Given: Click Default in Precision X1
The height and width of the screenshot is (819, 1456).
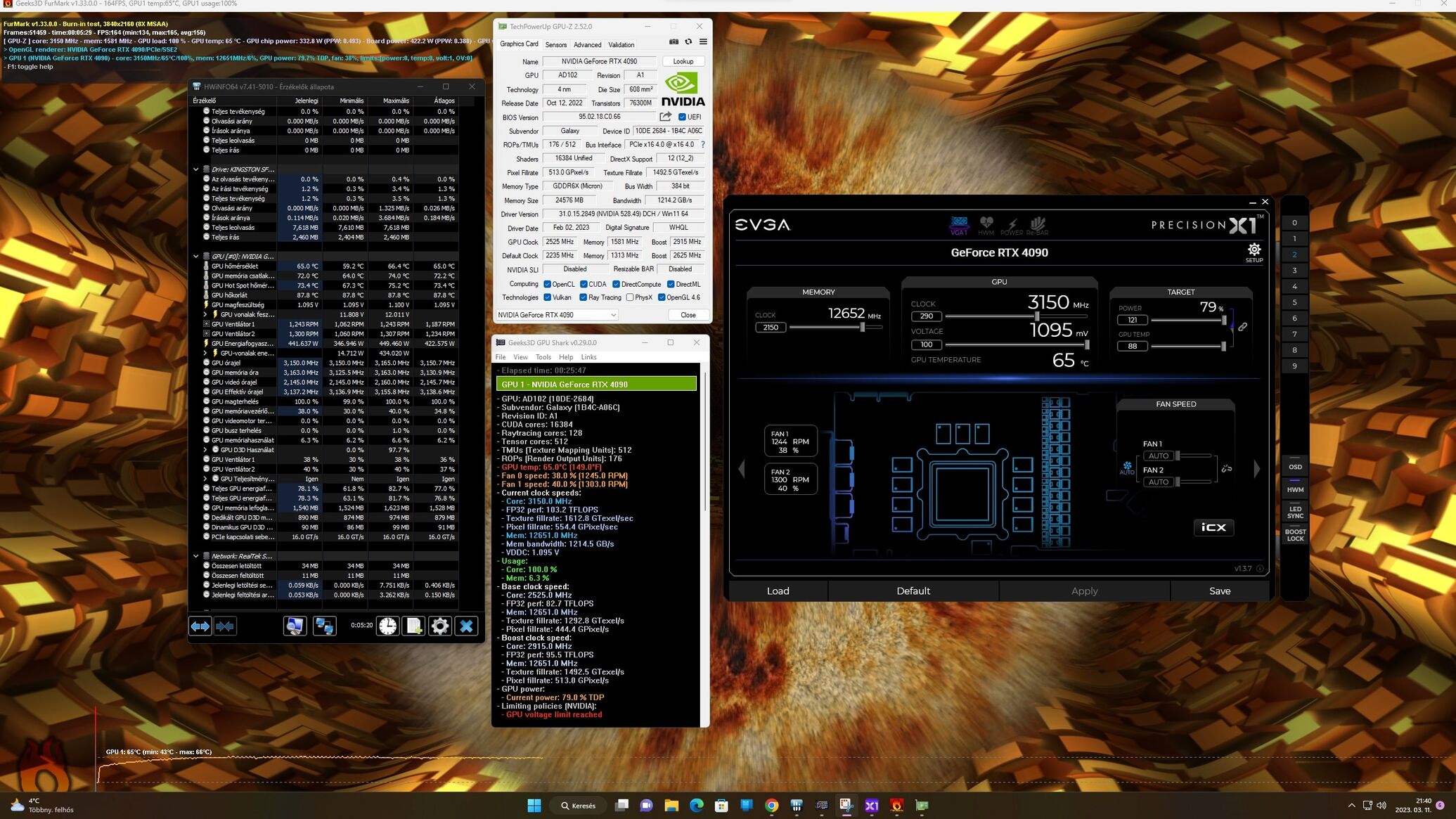Looking at the screenshot, I should point(913,591).
